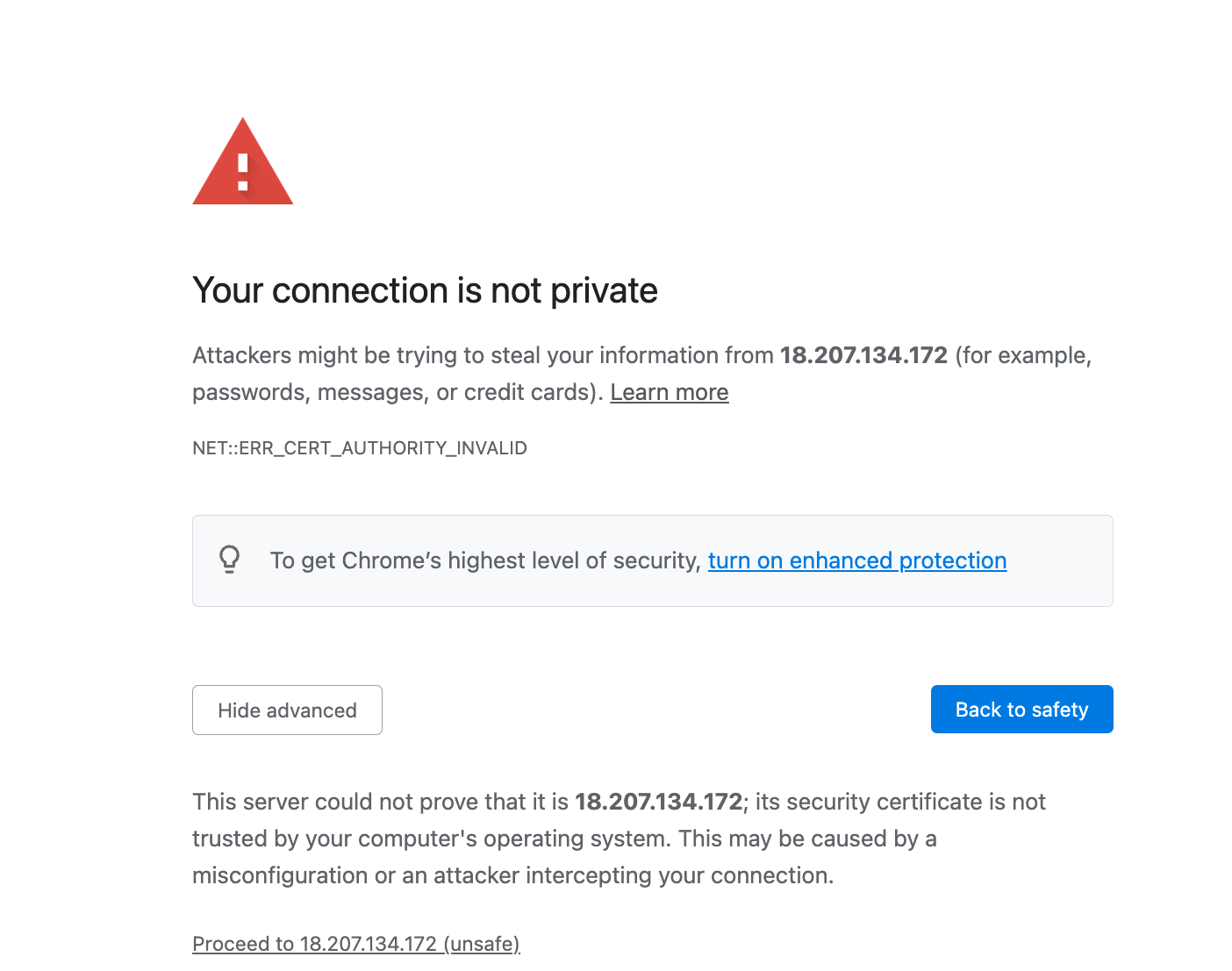Collapse details with Hide advanced button
Viewport: 1232px width, 971px height.
point(287,710)
